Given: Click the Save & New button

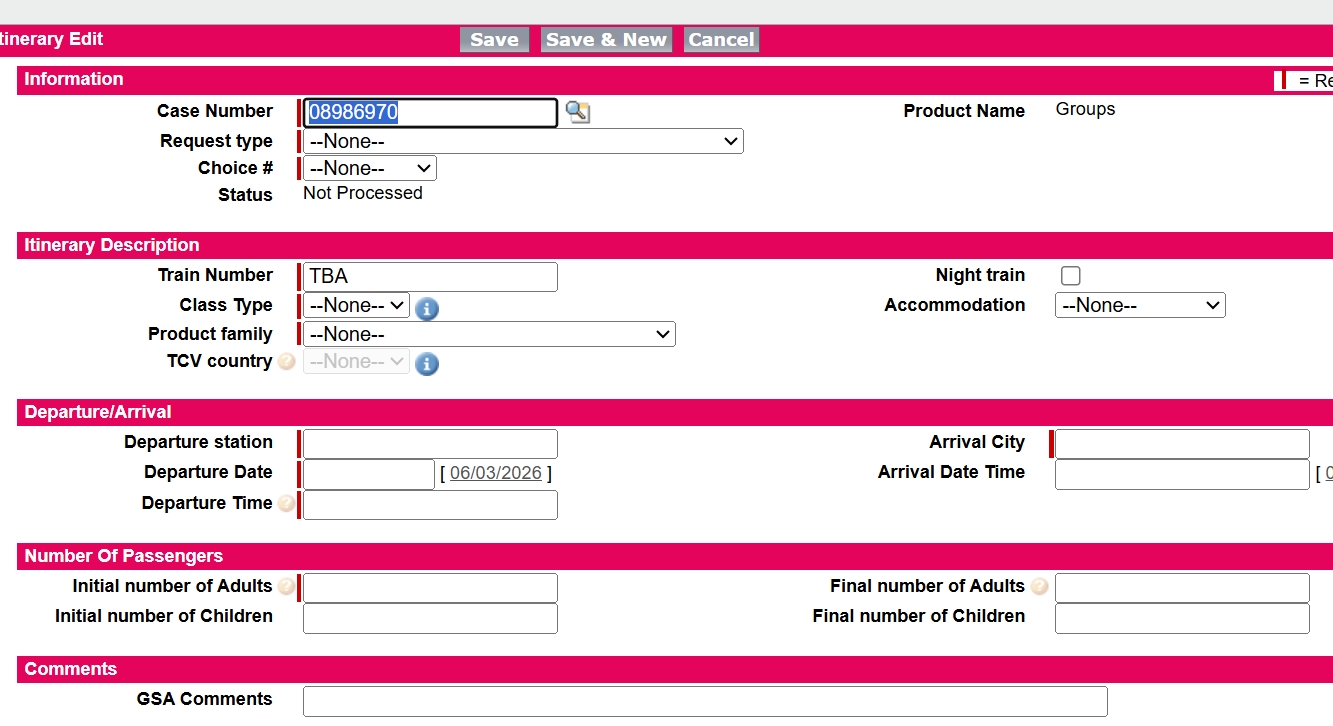Looking at the screenshot, I should click(x=606, y=40).
